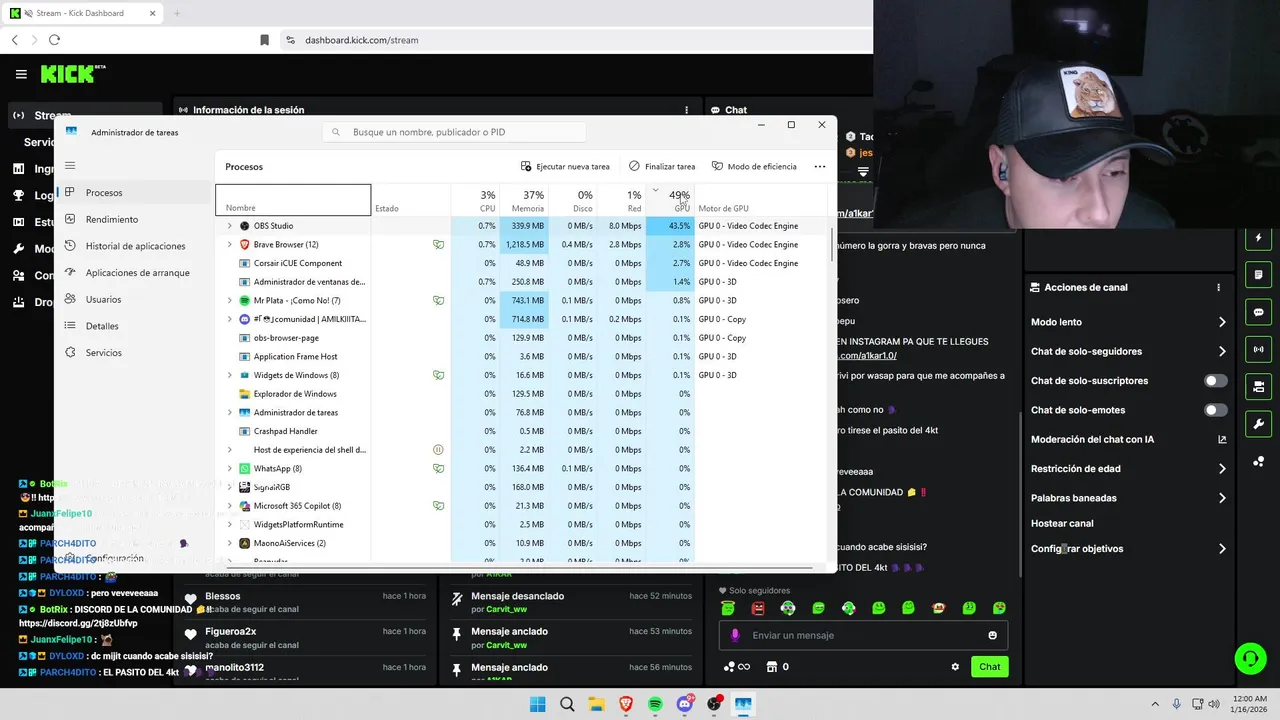The width and height of the screenshot is (1280, 720).
Task: Toggle Chat de solo-suscriptores switch
Action: pos(1215,381)
